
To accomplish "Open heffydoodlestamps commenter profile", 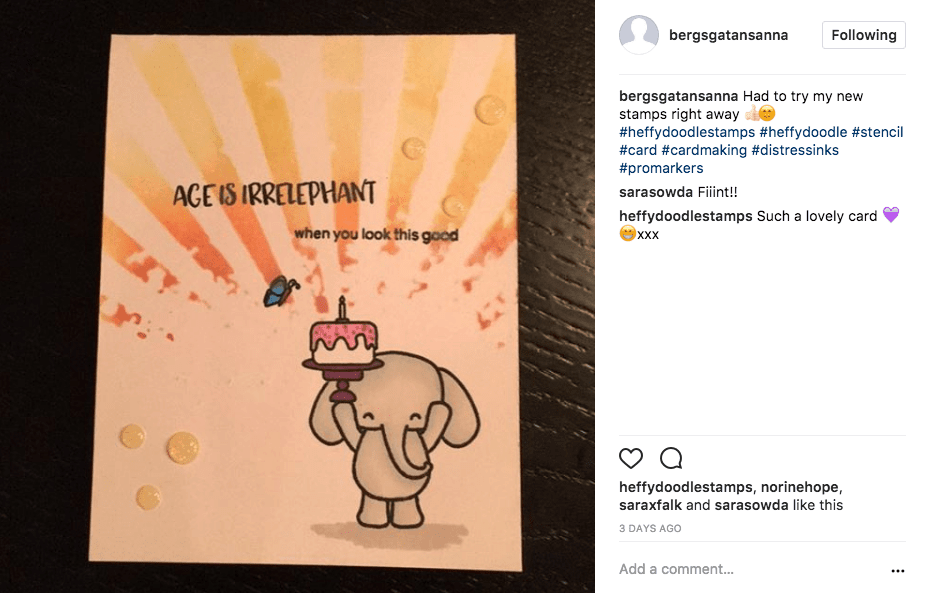I will click(686, 216).
